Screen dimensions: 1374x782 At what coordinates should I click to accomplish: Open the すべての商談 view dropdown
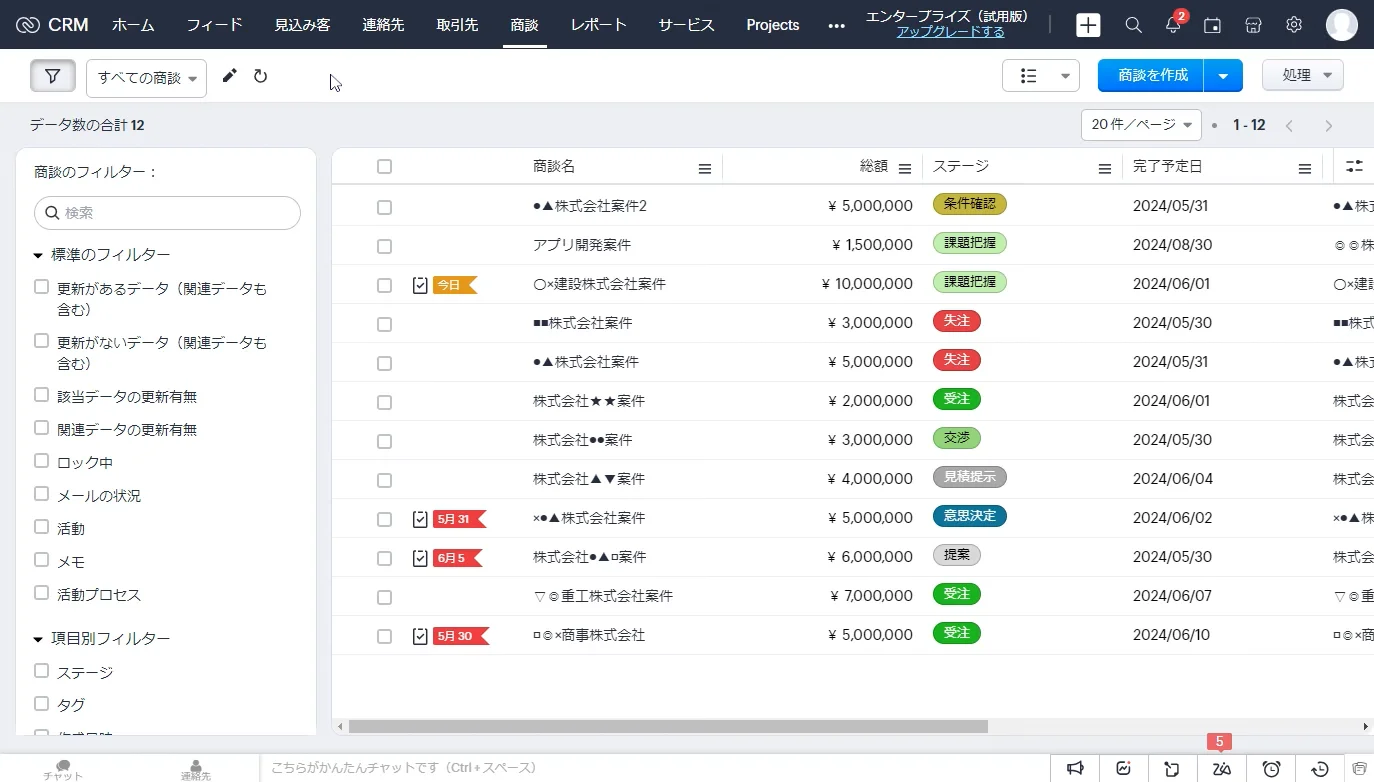tap(147, 78)
